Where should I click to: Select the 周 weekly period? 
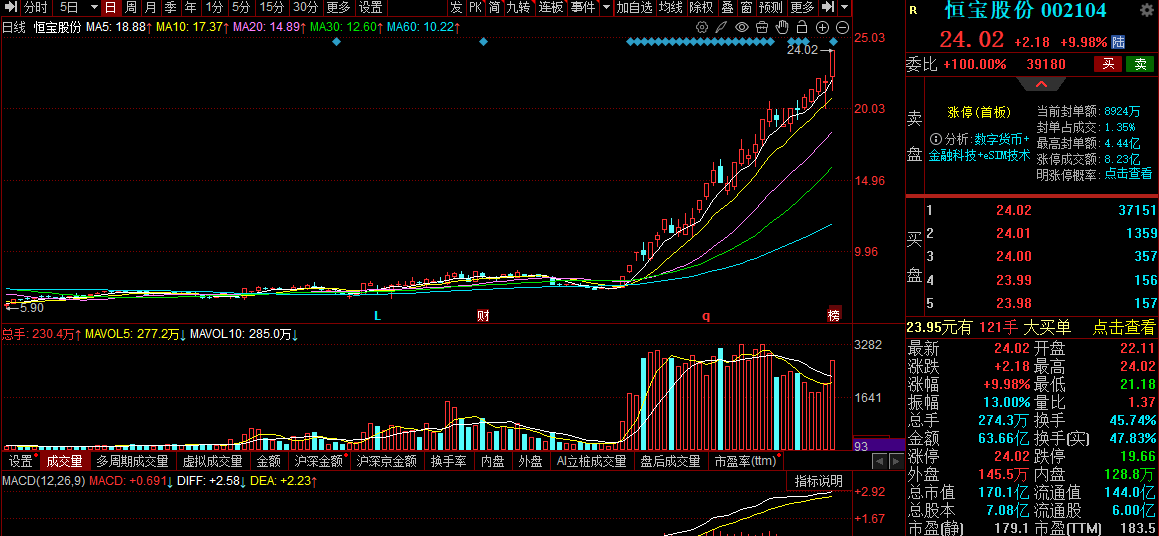point(131,8)
